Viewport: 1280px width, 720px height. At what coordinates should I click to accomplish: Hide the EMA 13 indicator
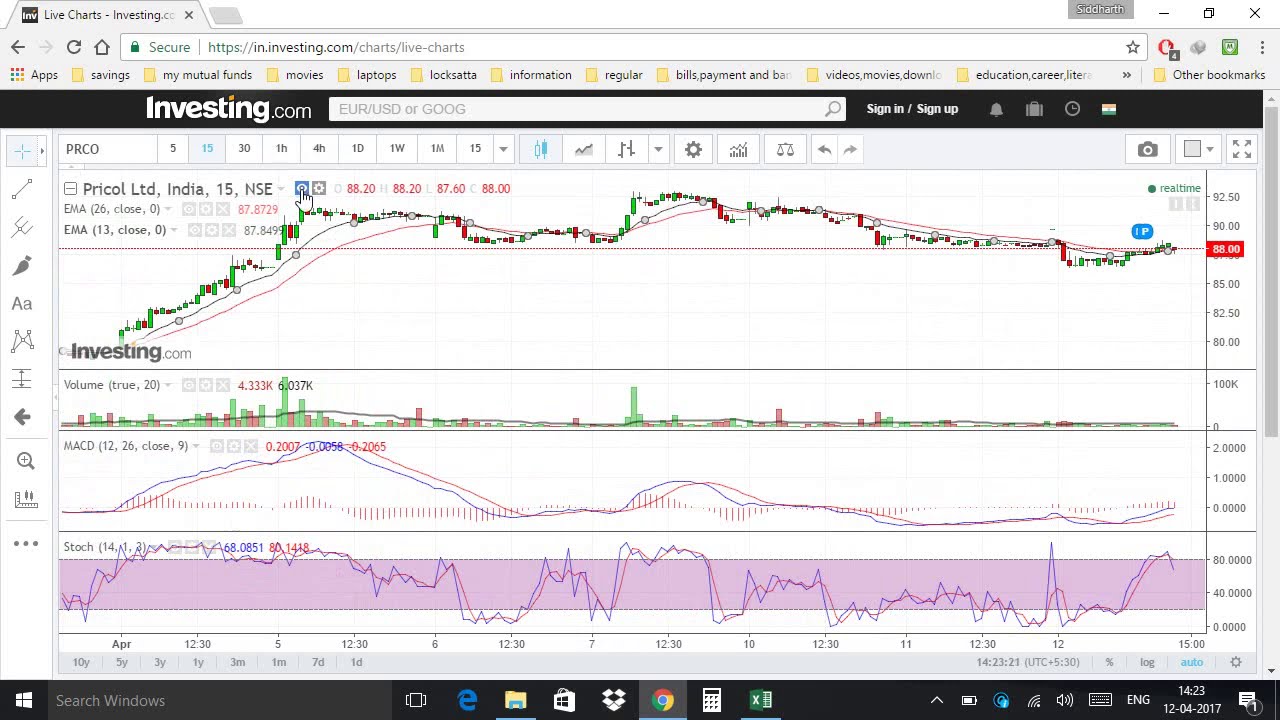pos(195,230)
